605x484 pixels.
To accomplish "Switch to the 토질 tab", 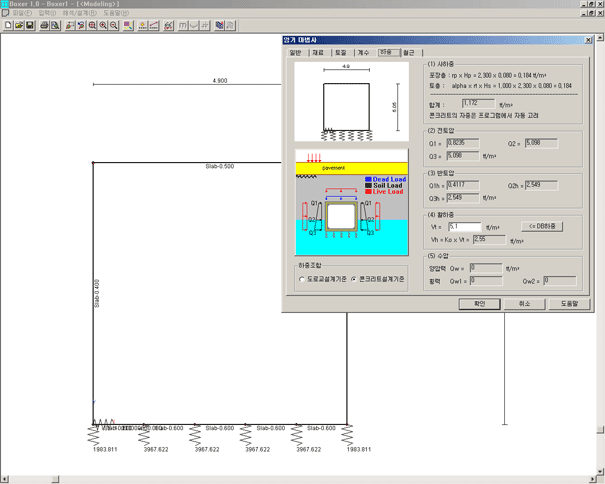I will [x=341, y=52].
